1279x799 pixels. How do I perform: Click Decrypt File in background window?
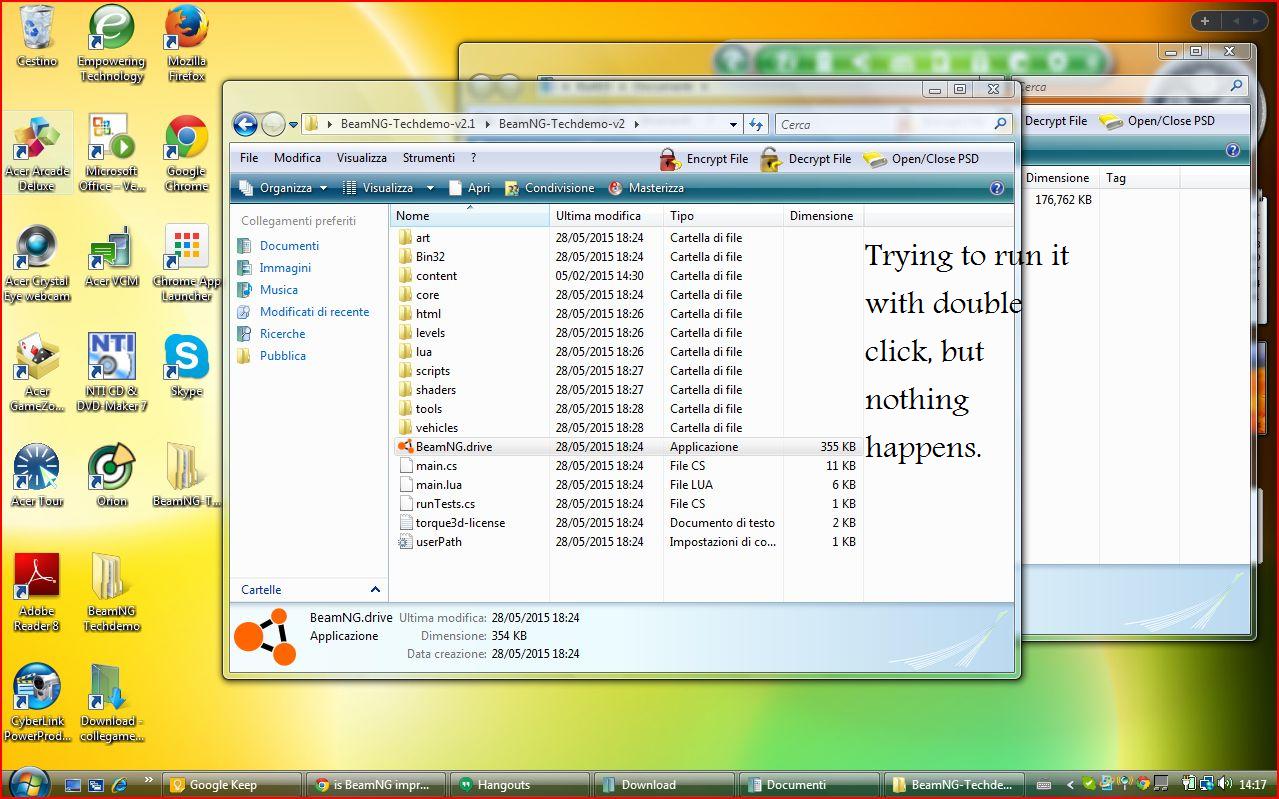tap(1055, 121)
